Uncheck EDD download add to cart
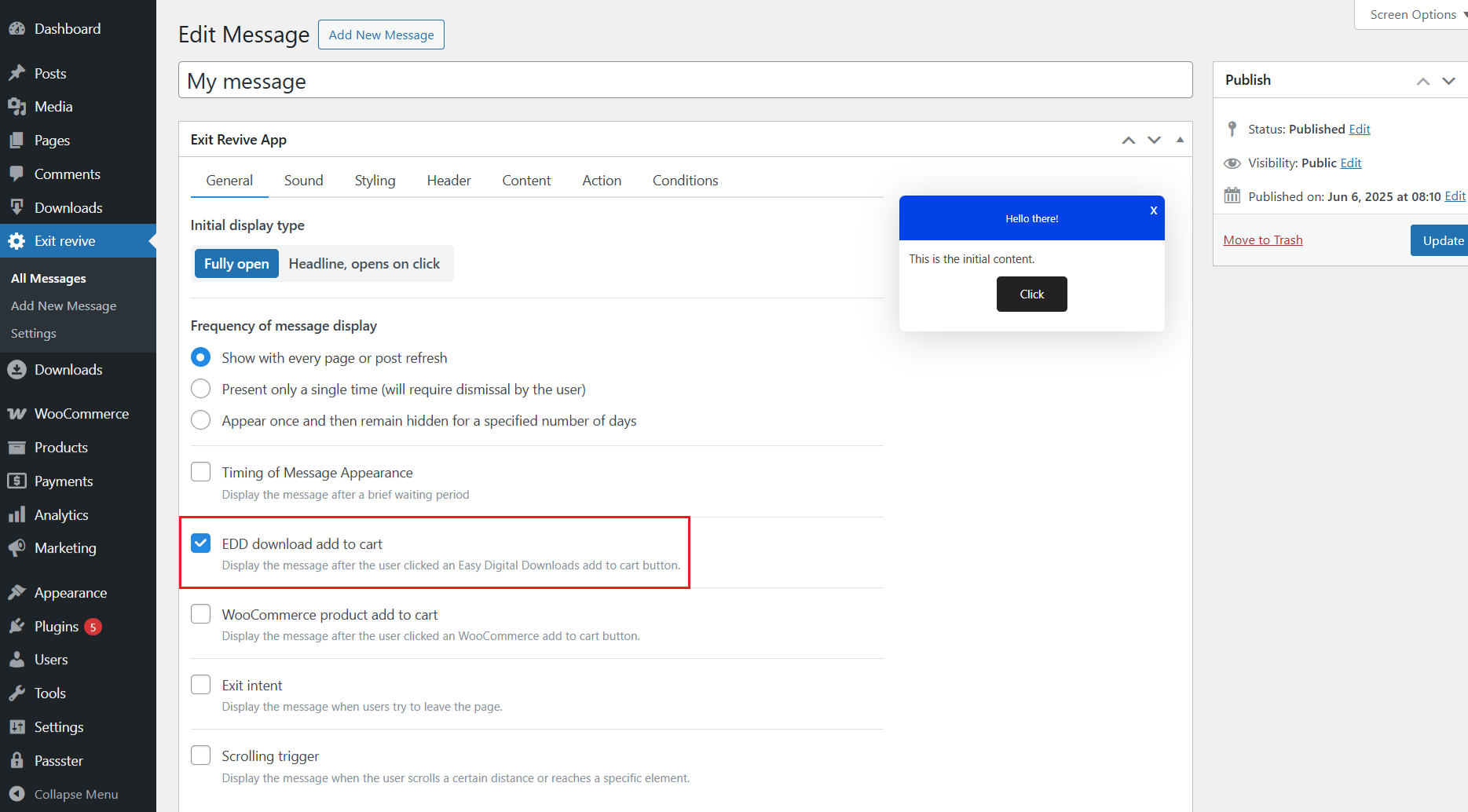Viewport: 1468px width, 812px height. [x=201, y=543]
